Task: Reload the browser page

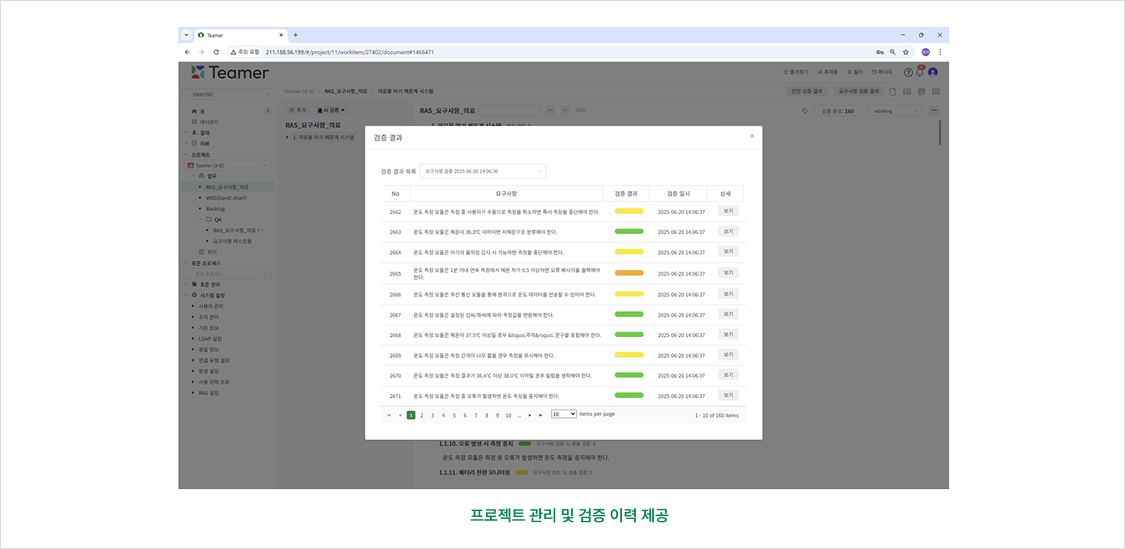Action: 216,52
